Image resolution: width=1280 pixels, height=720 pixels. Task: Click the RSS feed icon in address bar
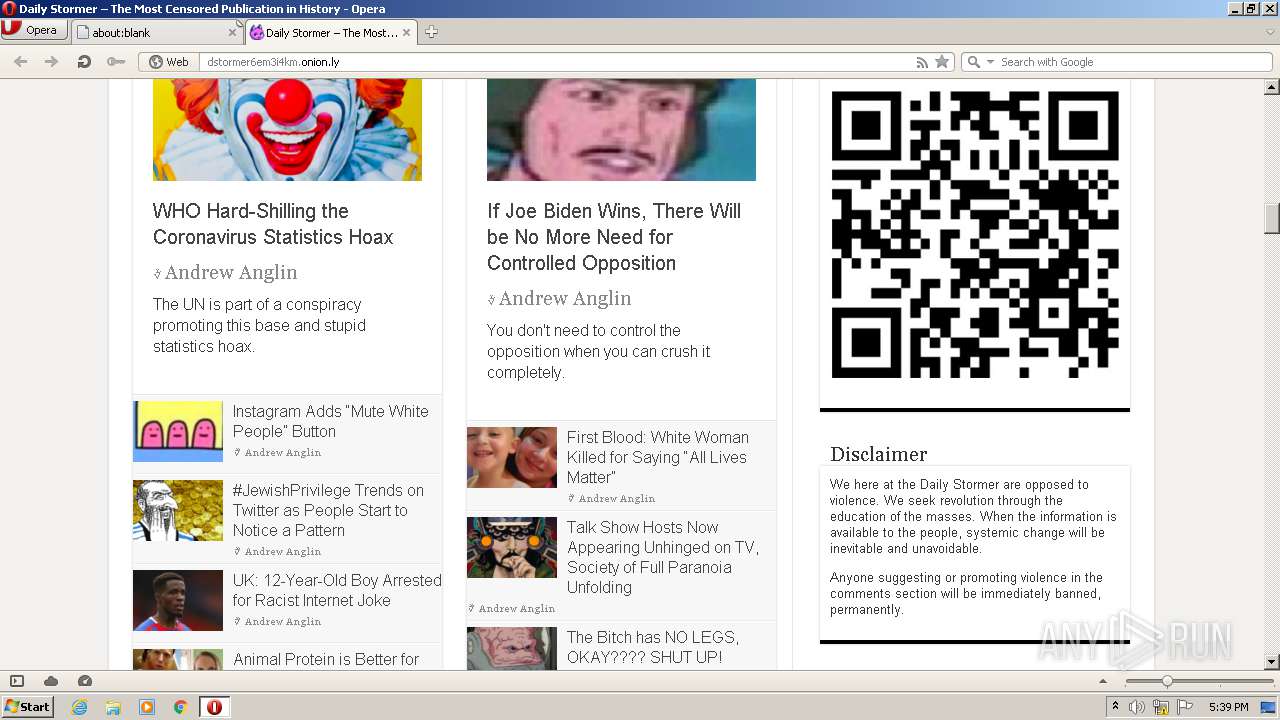[x=922, y=62]
